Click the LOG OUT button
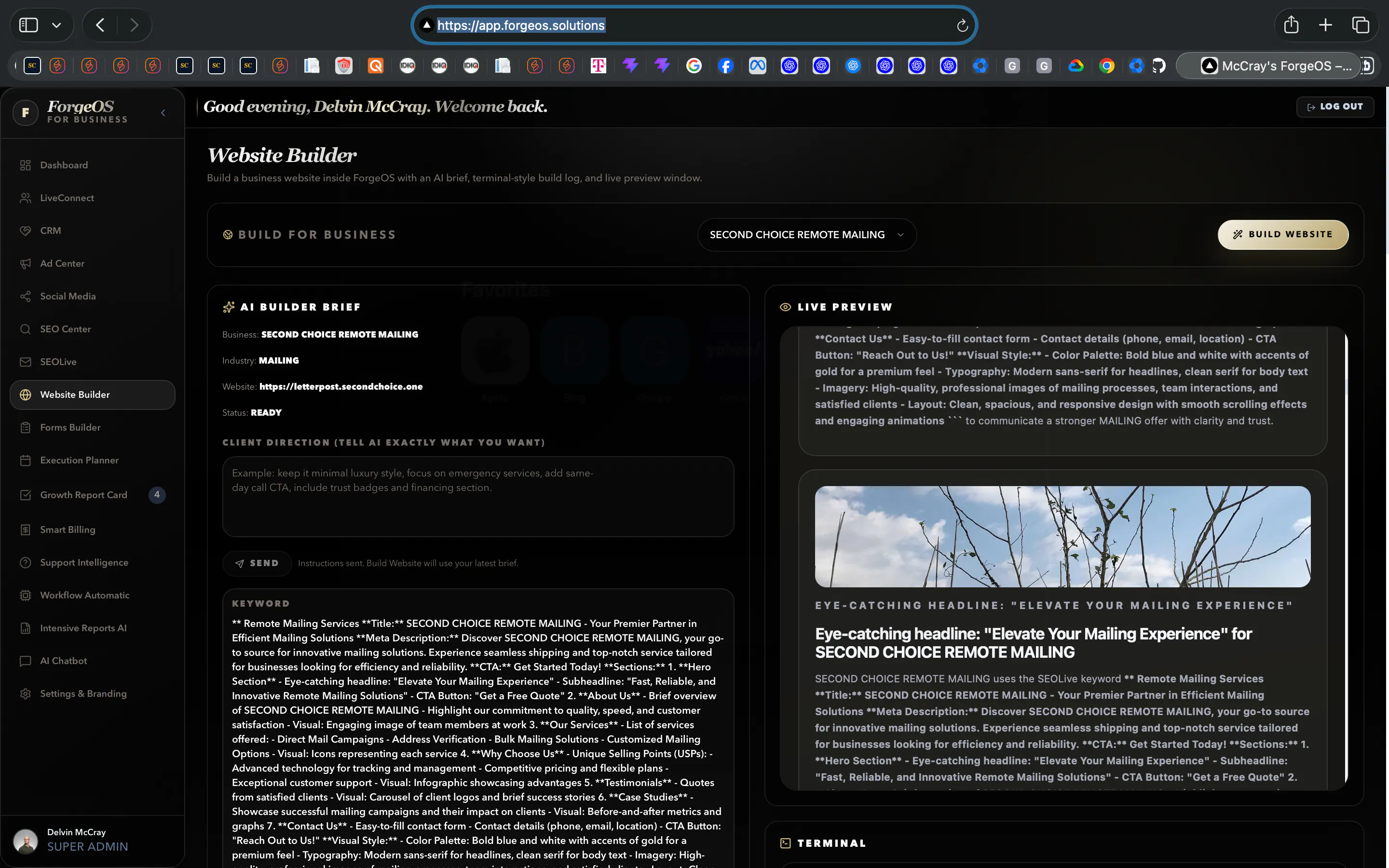Viewport: 1389px width, 868px height. click(1335, 107)
